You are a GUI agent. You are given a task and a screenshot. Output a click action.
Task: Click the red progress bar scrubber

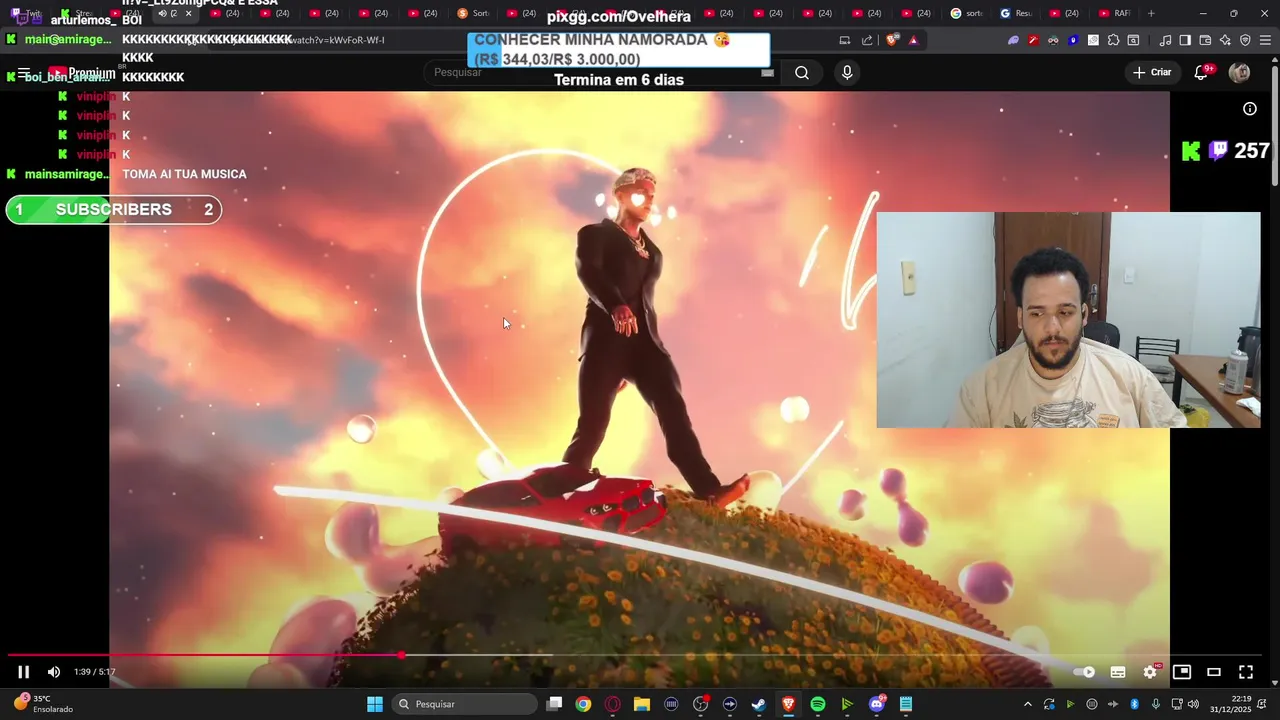click(x=401, y=655)
